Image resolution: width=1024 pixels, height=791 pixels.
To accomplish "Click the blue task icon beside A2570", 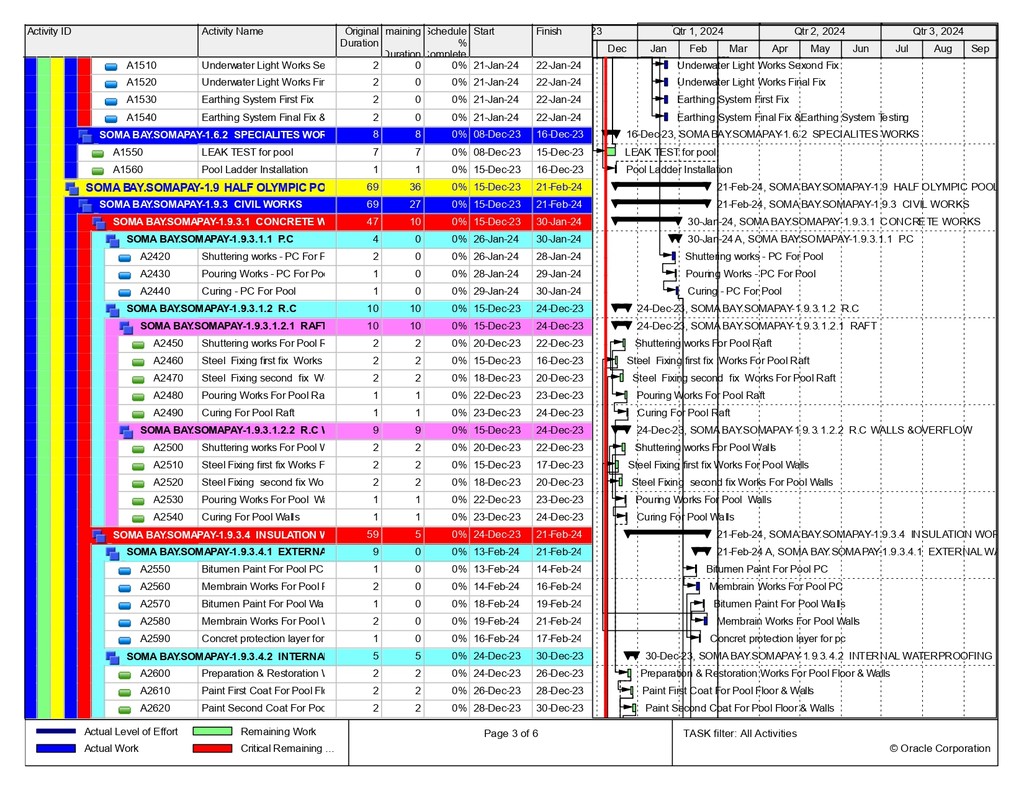I will click(125, 605).
